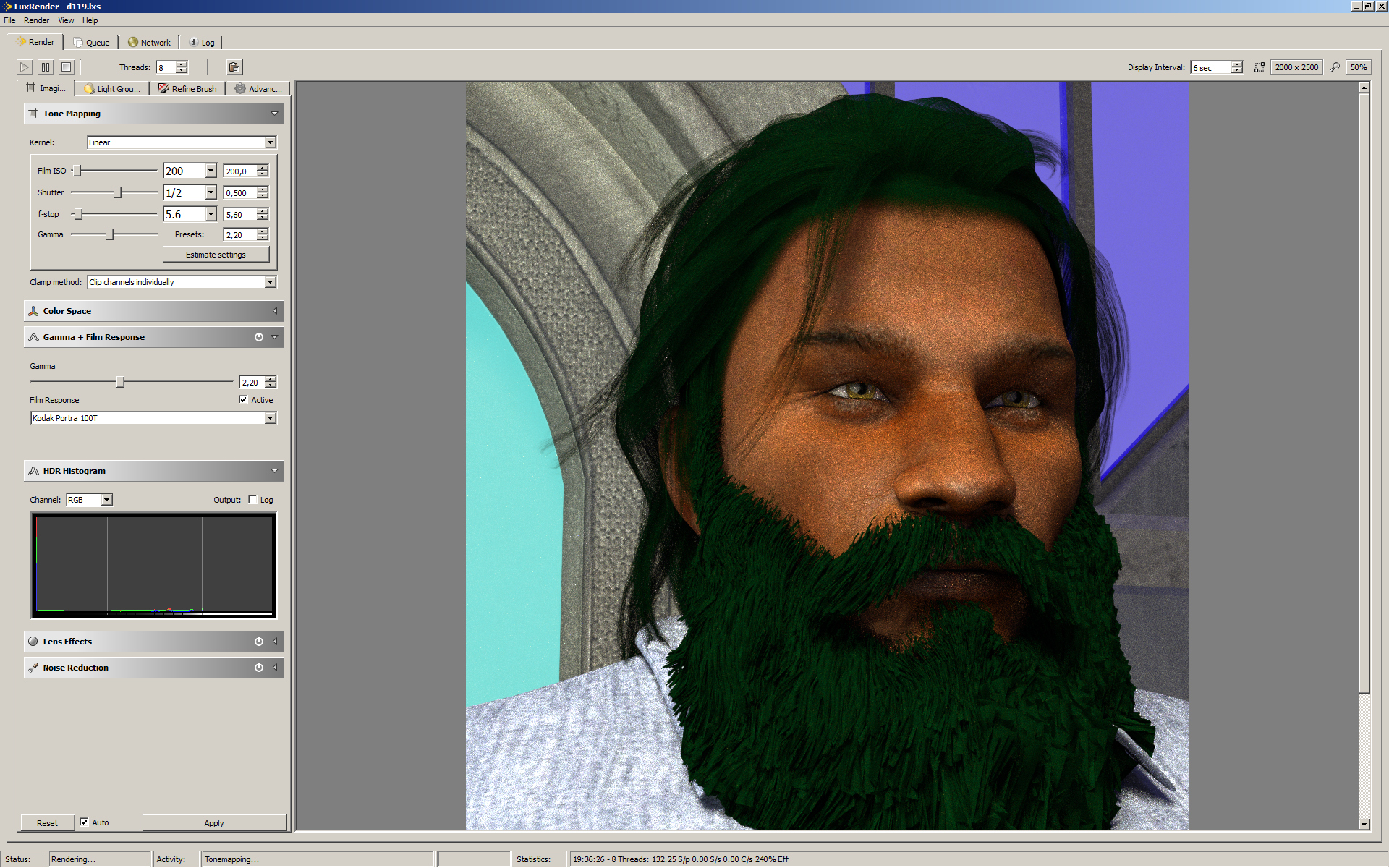Click the resume render play icon
The image size is (1389, 868).
point(25,67)
